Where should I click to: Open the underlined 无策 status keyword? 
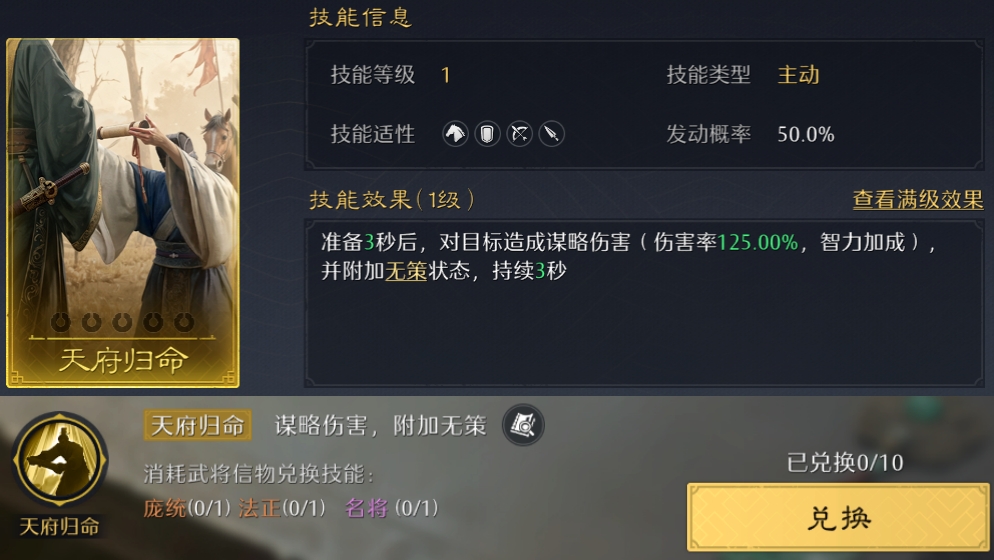[406, 271]
